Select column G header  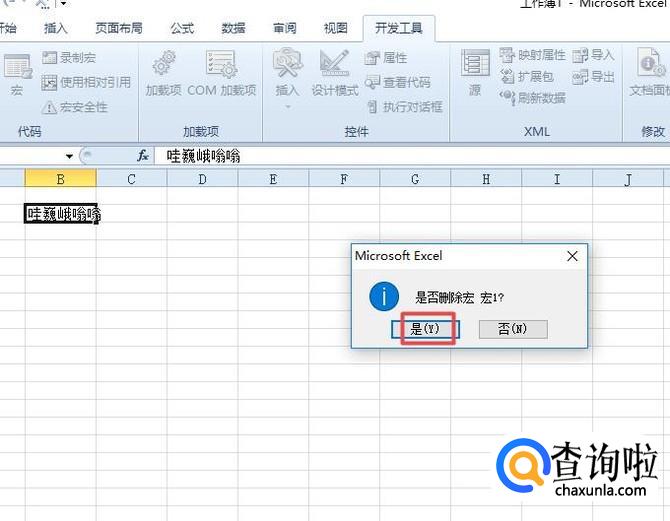[x=415, y=179]
